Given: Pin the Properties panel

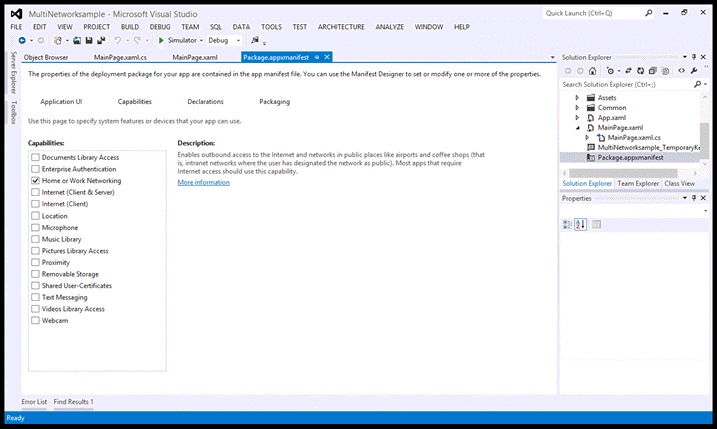Looking at the screenshot, I should [694, 198].
